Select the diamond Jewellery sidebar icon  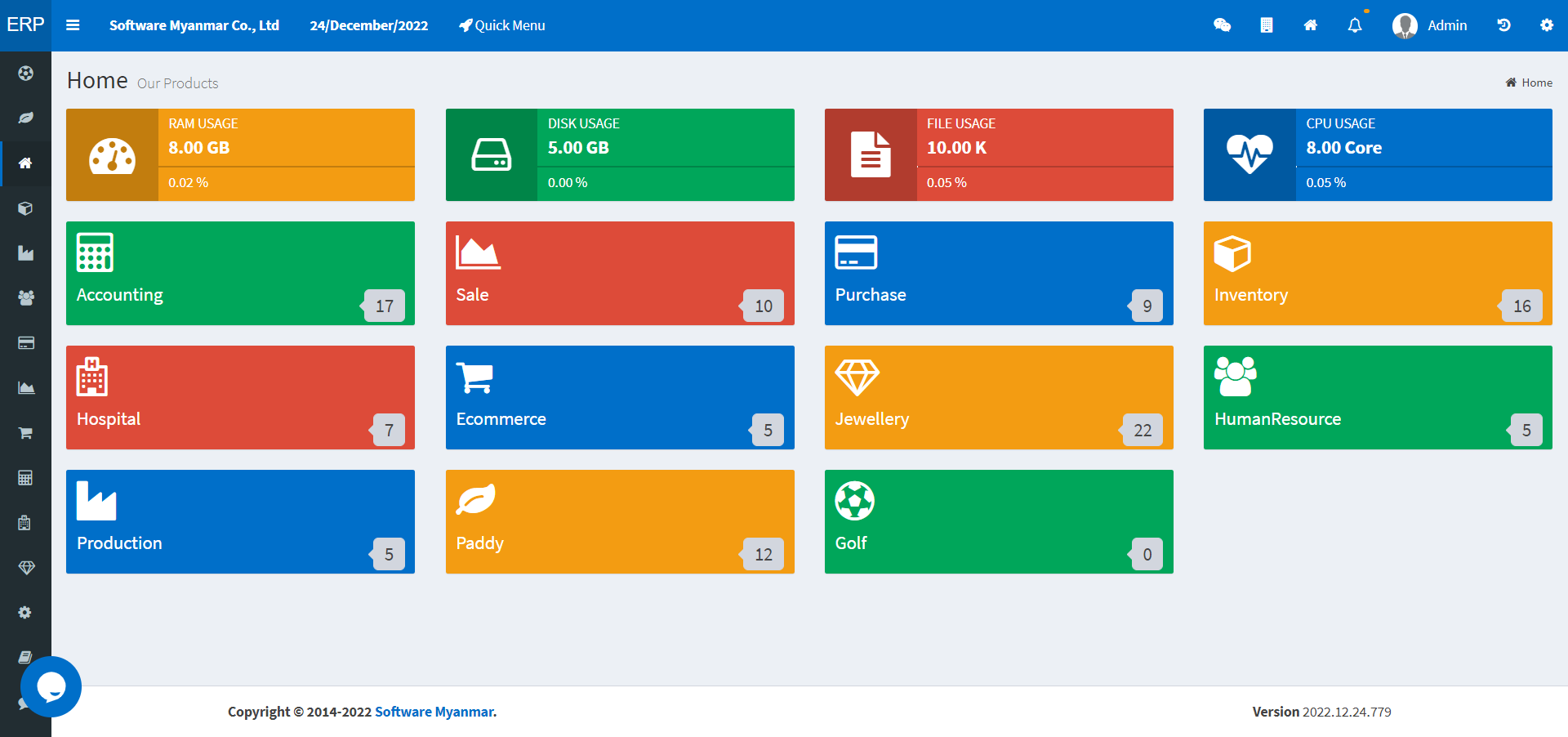pos(25,568)
